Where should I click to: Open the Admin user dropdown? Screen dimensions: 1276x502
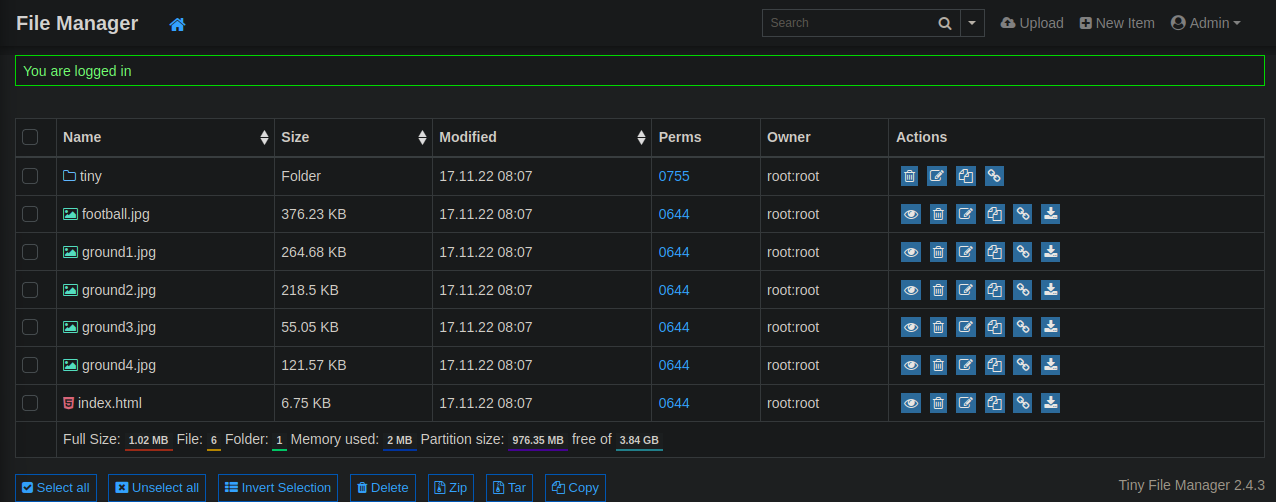point(1205,23)
